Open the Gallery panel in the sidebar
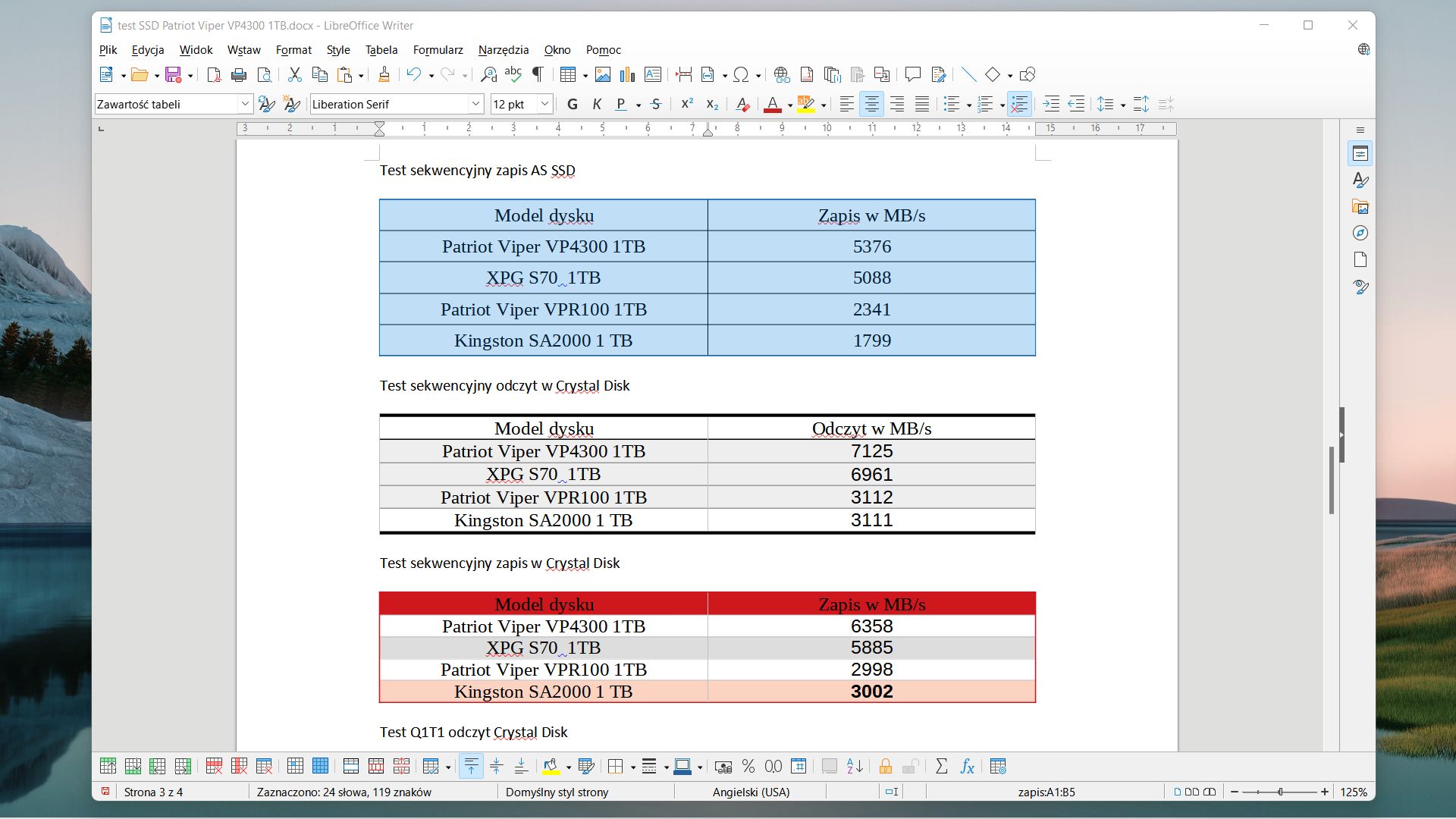Viewport: 1456px width, 819px height. point(1361,206)
